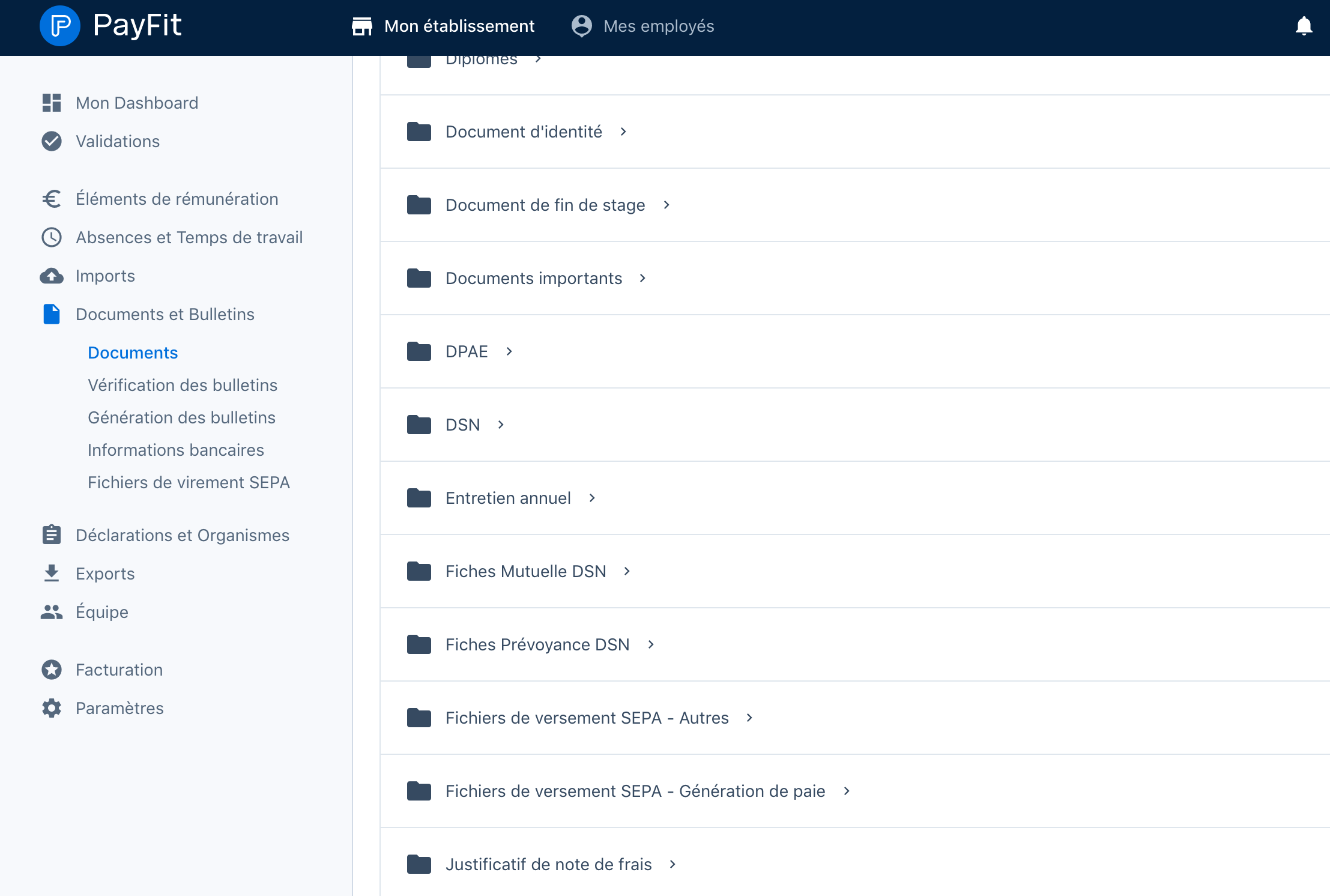The height and width of the screenshot is (896, 1330).
Task: Click the folder icon of Documents importants
Action: point(419,278)
